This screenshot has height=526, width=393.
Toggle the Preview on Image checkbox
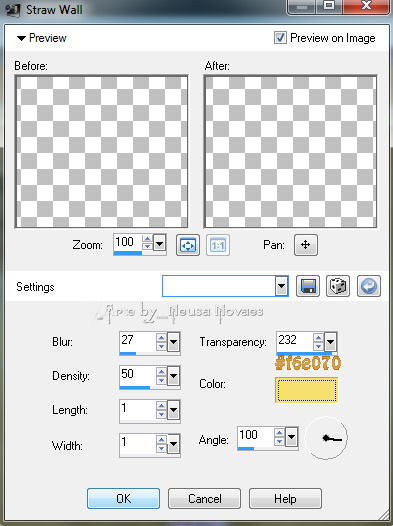coord(280,38)
